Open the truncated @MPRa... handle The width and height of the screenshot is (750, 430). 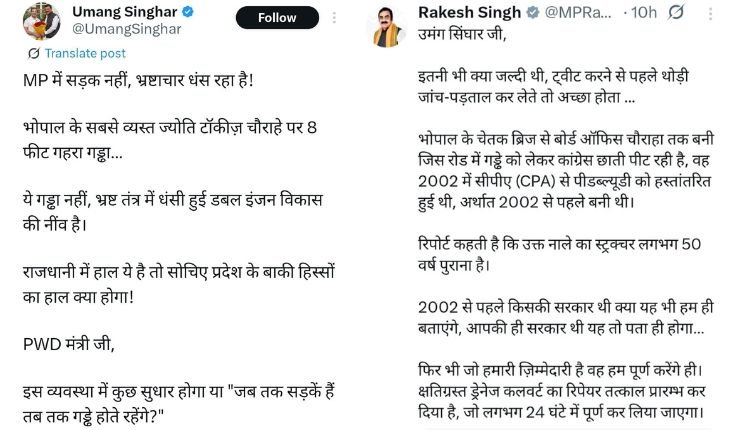[578, 12]
